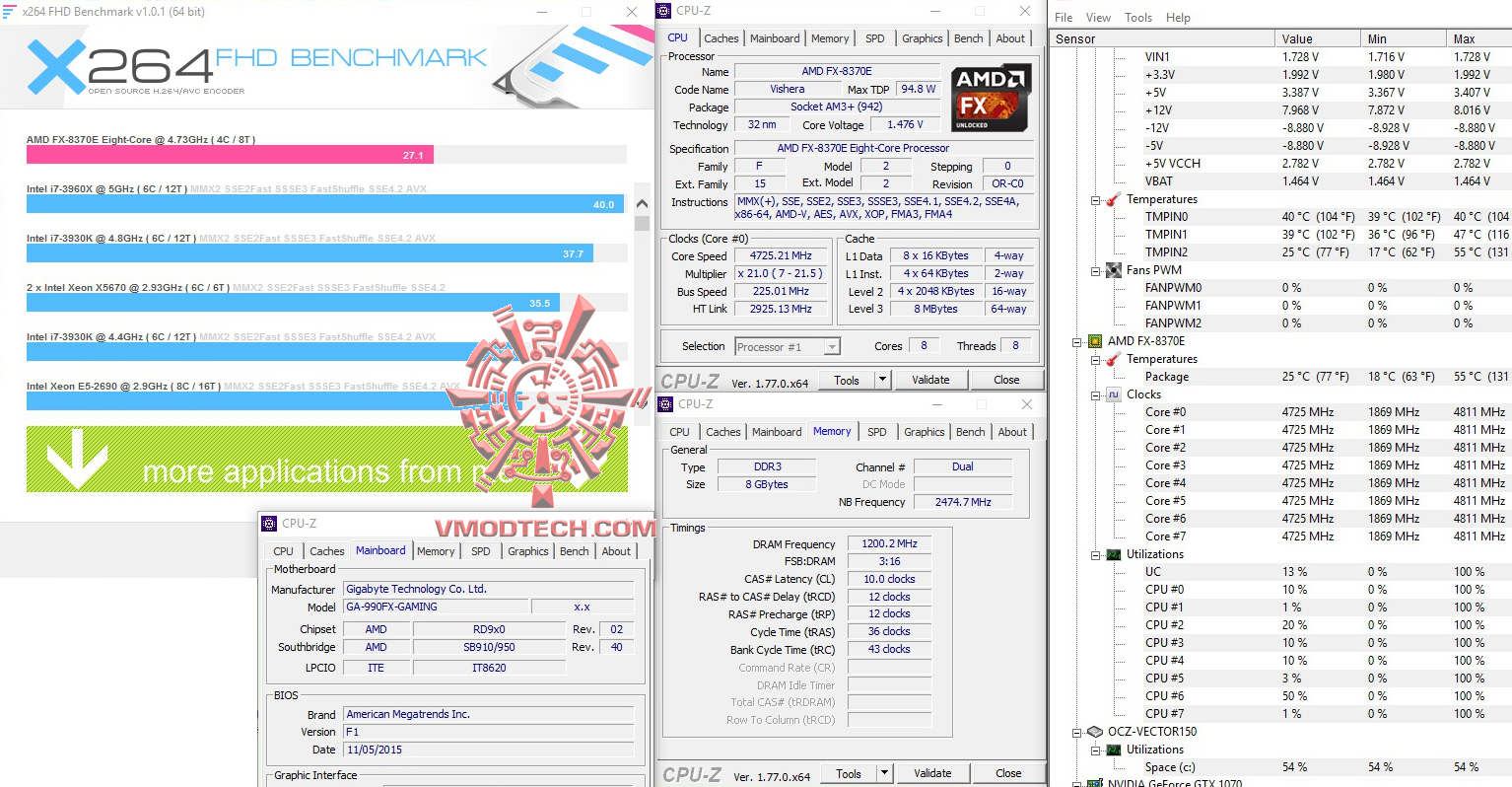
Task: Click the thermometer icon of Temperatures above TMPIN0
Action: (1114, 199)
